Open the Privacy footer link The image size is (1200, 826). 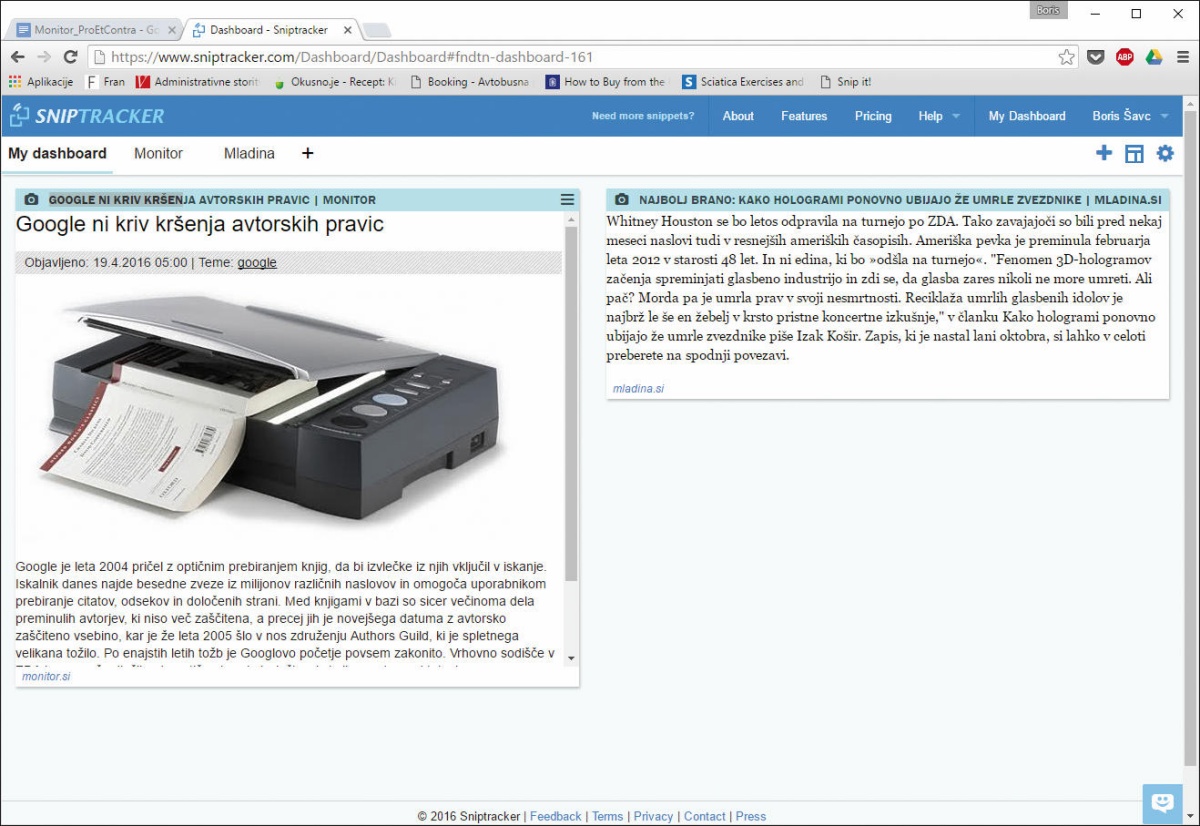[653, 816]
